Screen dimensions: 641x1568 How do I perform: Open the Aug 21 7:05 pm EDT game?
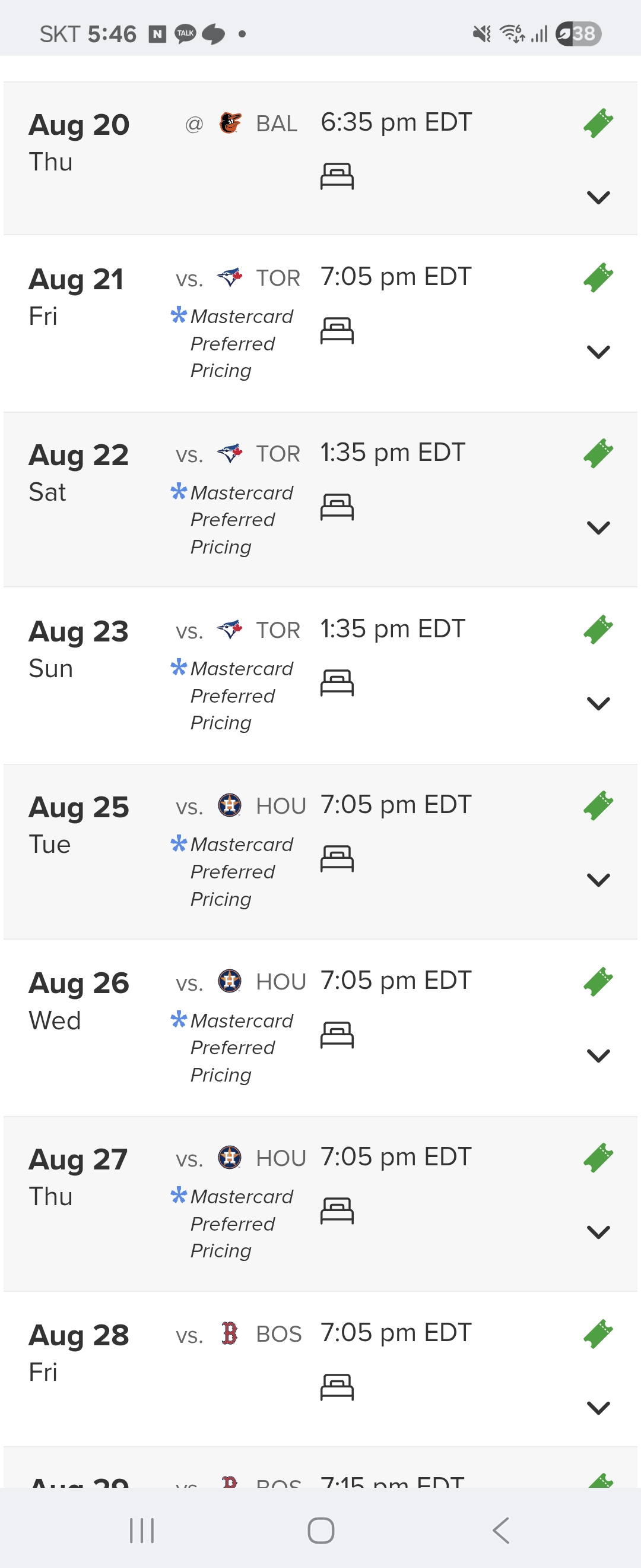[395, 277]
